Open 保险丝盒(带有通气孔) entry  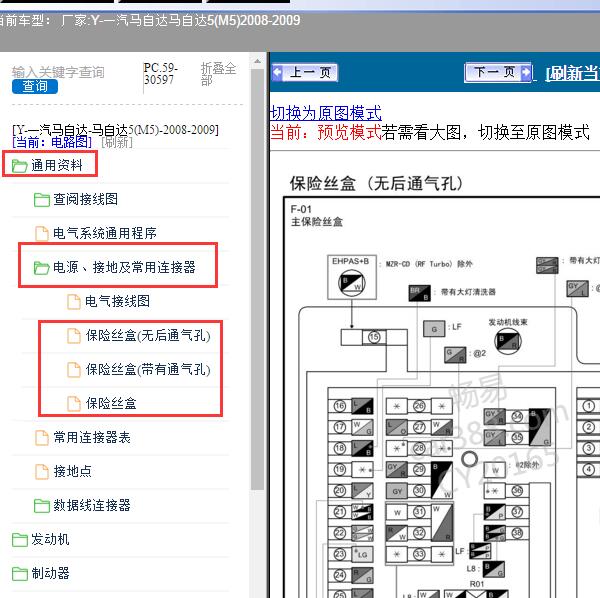coord(148,370)
